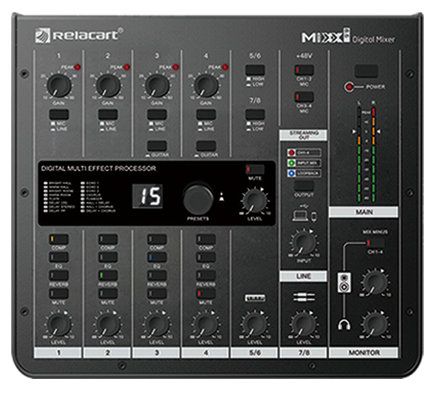This screenshot has width=431, height=403.
Task: Enable COMP on channel 3
Action: (157, 239)
